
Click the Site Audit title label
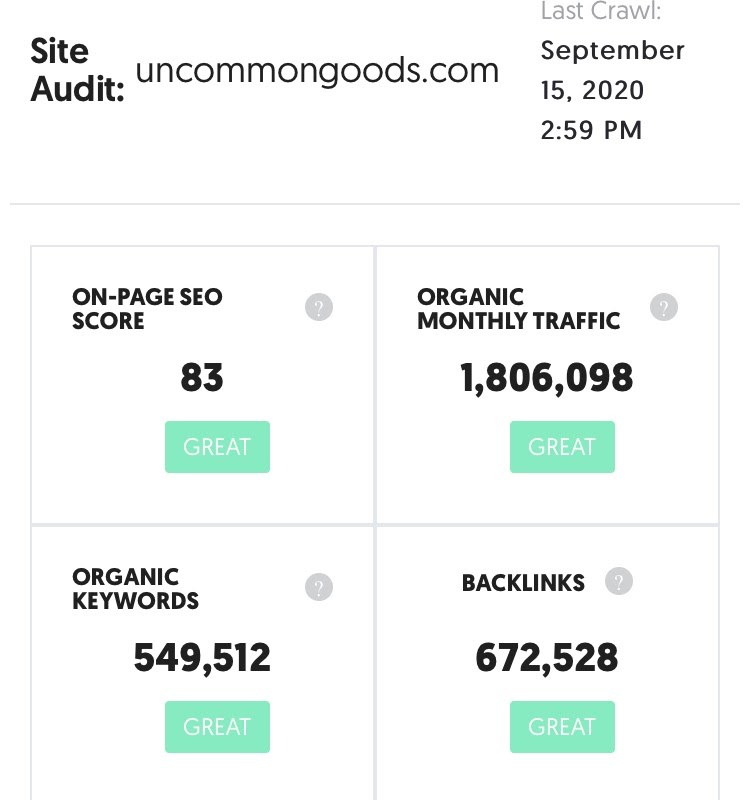pos(77,70)
